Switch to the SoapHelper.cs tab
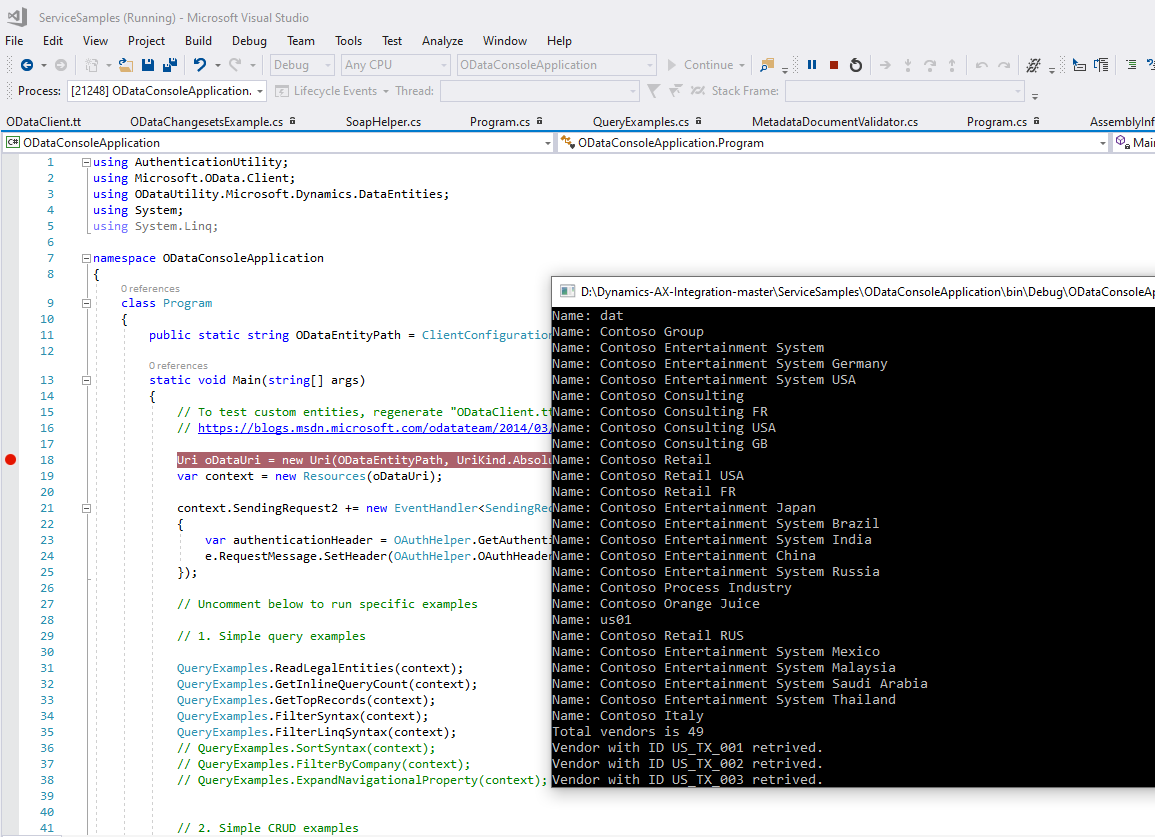This screenshot has height=837, width=1155. 383,122
